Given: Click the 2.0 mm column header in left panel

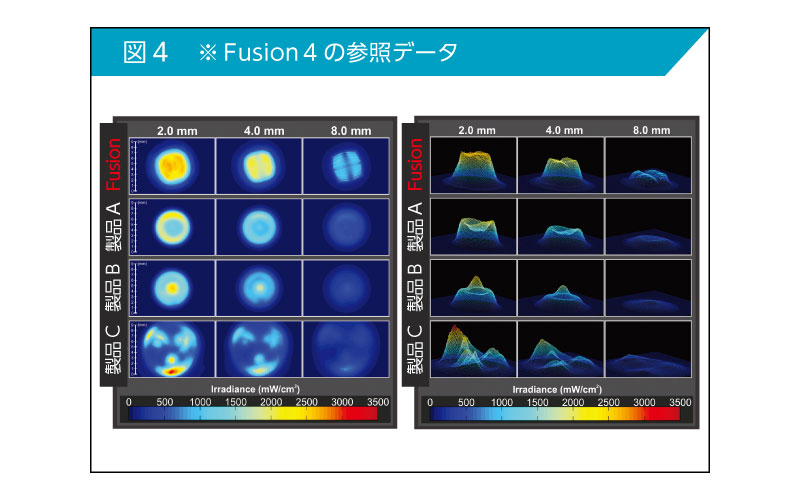Looking at the screenshot, I should coord(177,131).
